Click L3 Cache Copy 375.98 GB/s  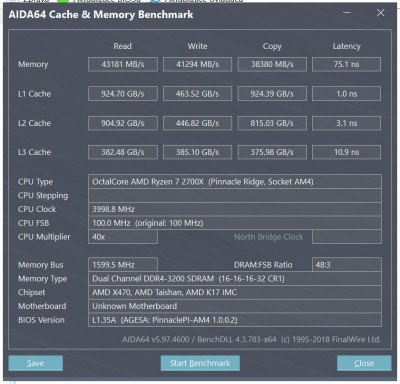(x=272, y=152)
